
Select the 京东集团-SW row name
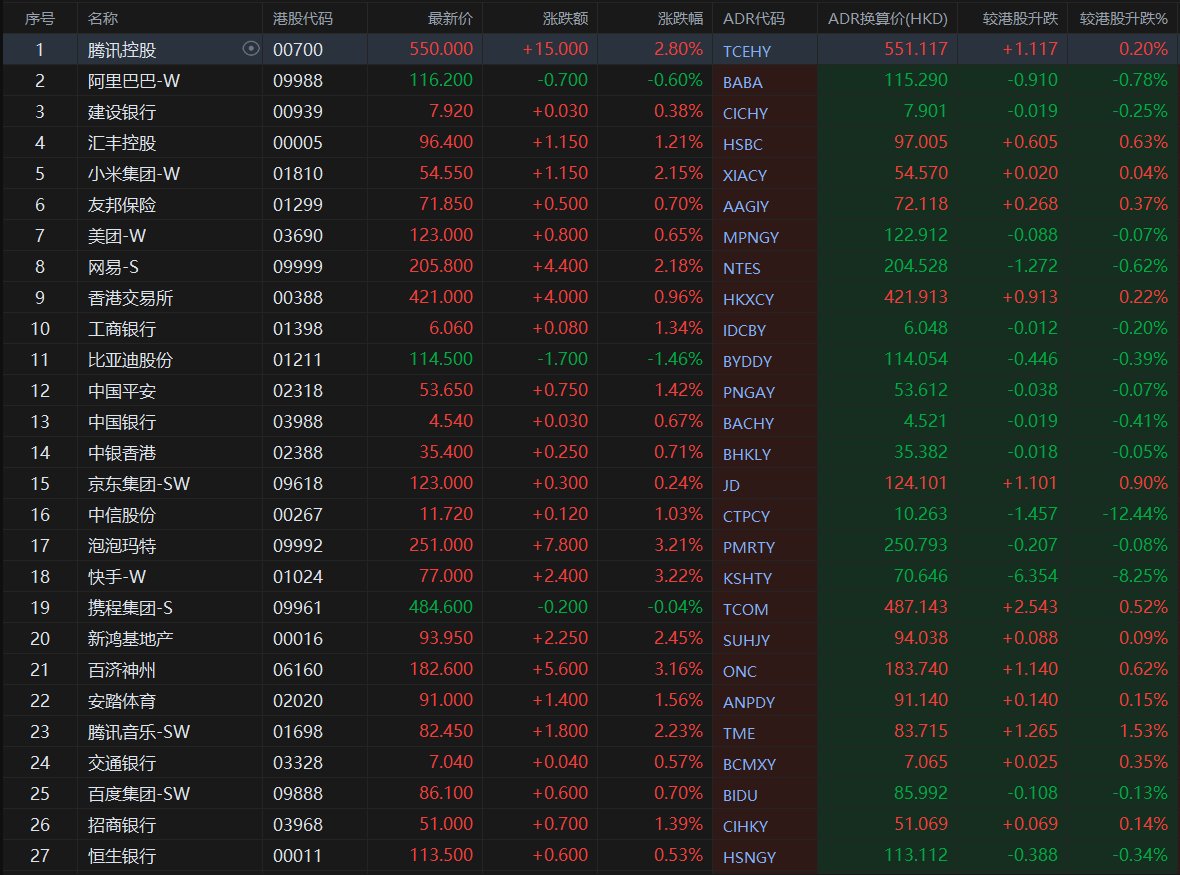[x=138, y=484]
